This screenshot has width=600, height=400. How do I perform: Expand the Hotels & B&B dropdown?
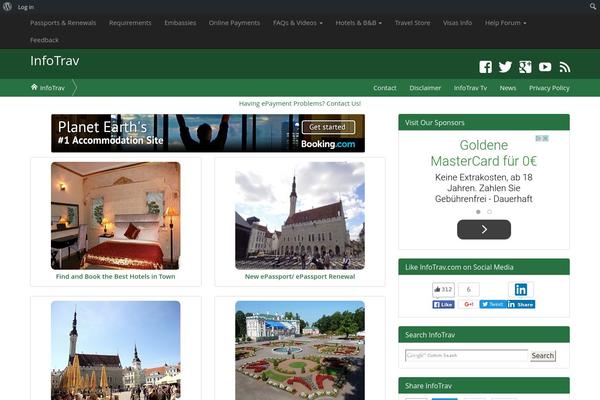point(359,23)
